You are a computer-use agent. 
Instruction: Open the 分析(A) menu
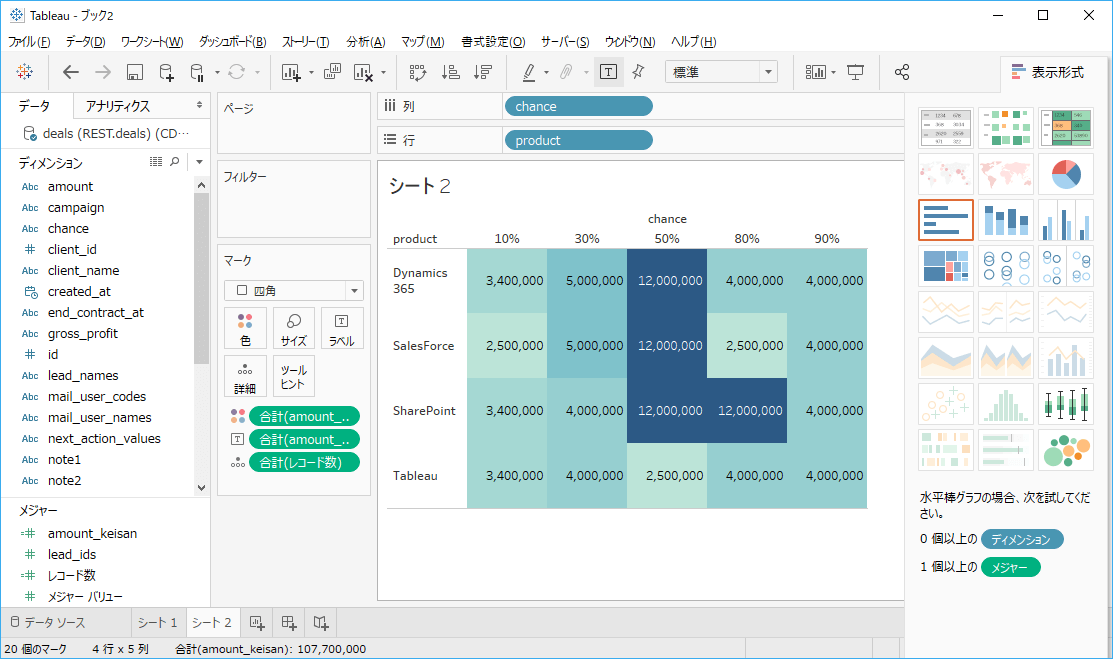[366, 41]
